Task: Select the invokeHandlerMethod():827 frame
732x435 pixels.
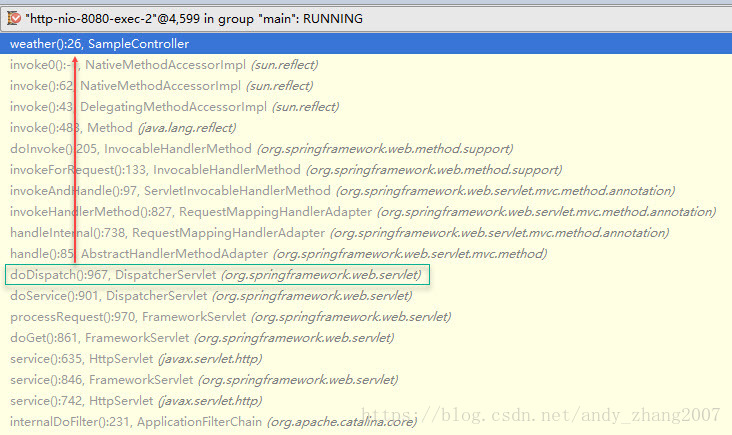Action: (x=366, y=212)
